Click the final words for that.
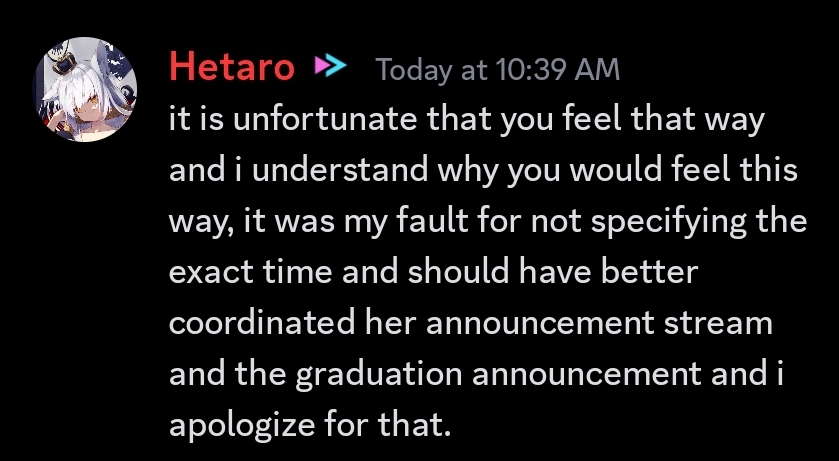The width and height of the screenshot is (839, 461). click(x=385, y=425)
